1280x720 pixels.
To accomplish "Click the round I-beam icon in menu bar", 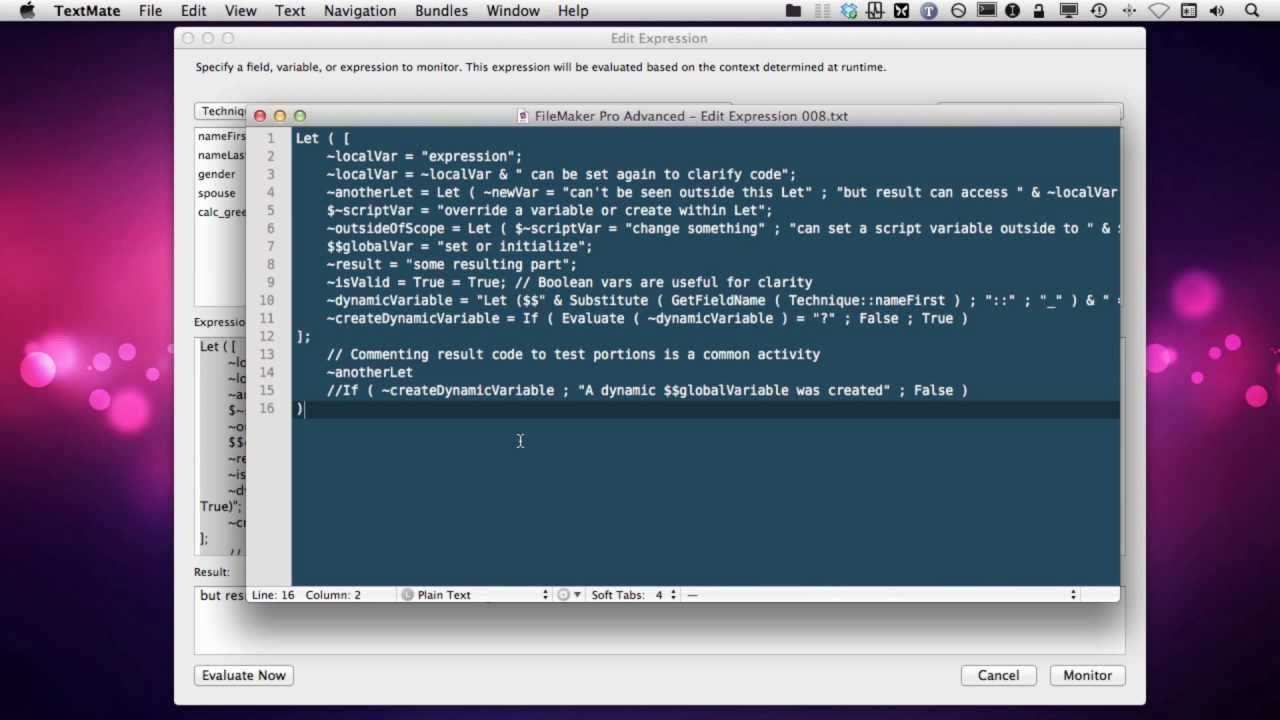I will click(1012, 11).
